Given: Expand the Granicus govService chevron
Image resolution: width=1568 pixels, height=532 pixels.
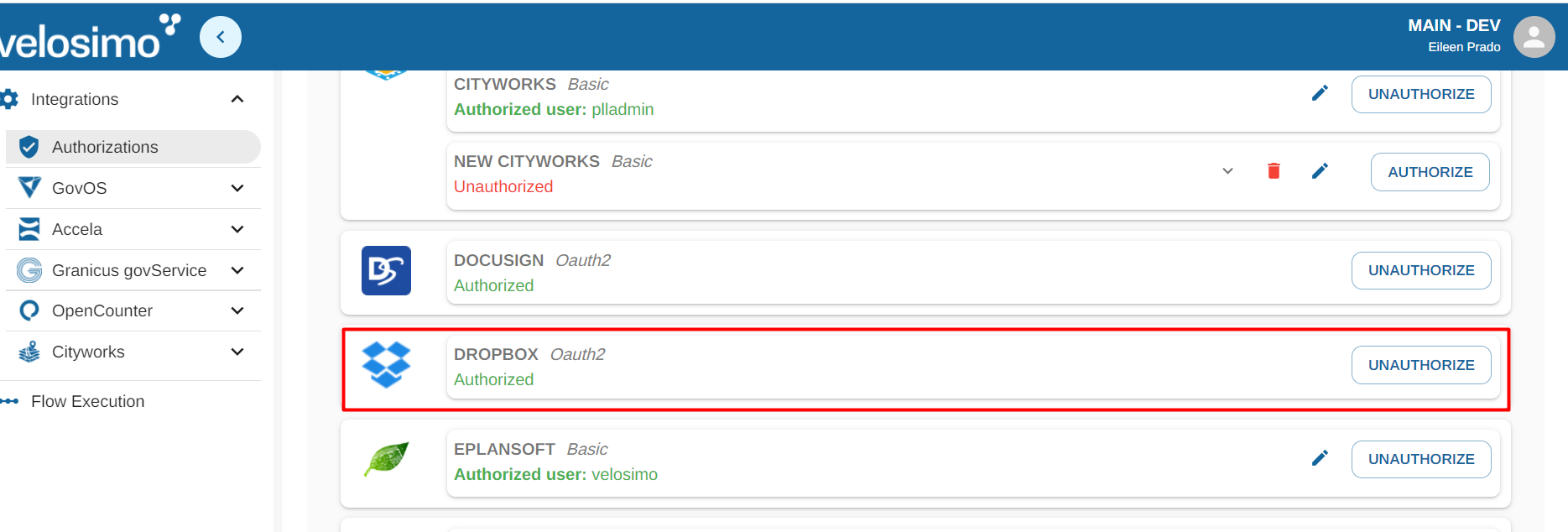Looking at the screenshot, I should point(237,270).
